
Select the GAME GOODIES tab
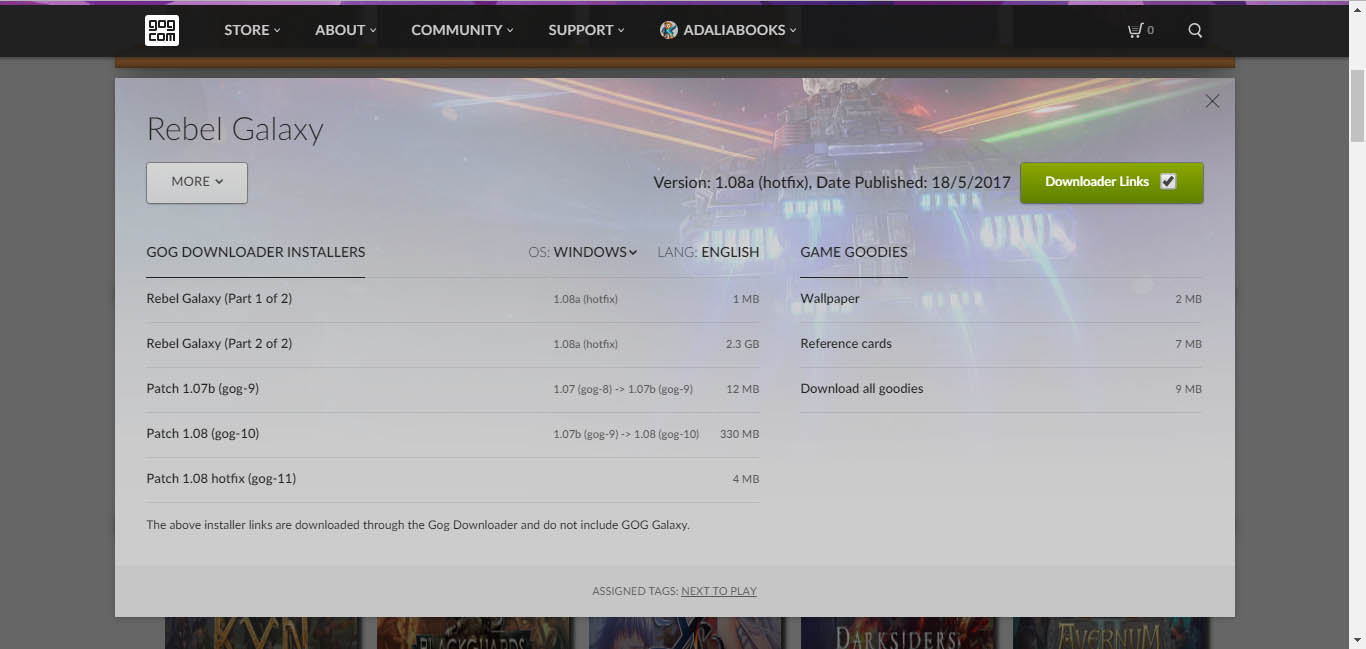point(854,252)
